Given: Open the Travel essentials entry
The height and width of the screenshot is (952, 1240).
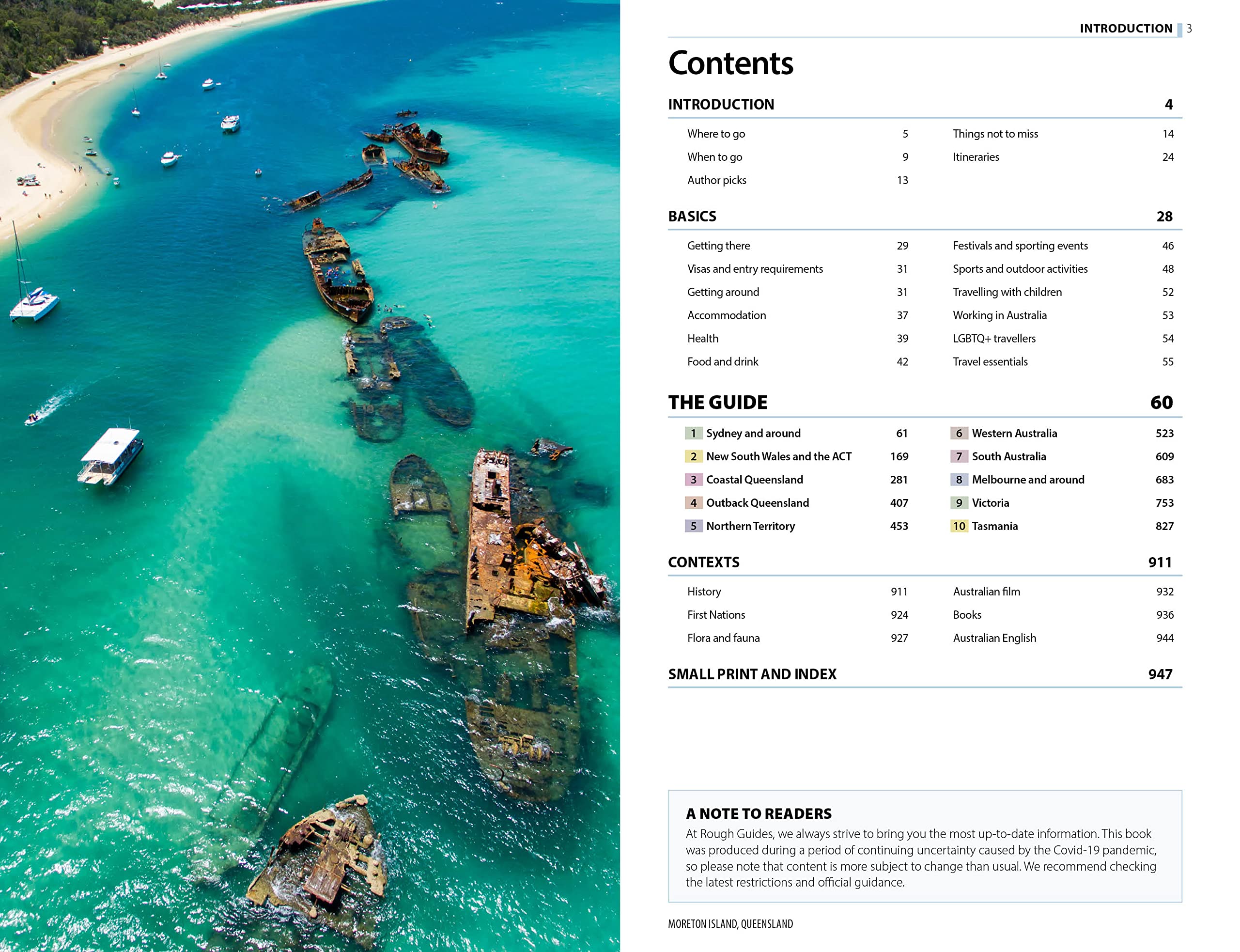Looking at the screenshot, I should point(990,361).
